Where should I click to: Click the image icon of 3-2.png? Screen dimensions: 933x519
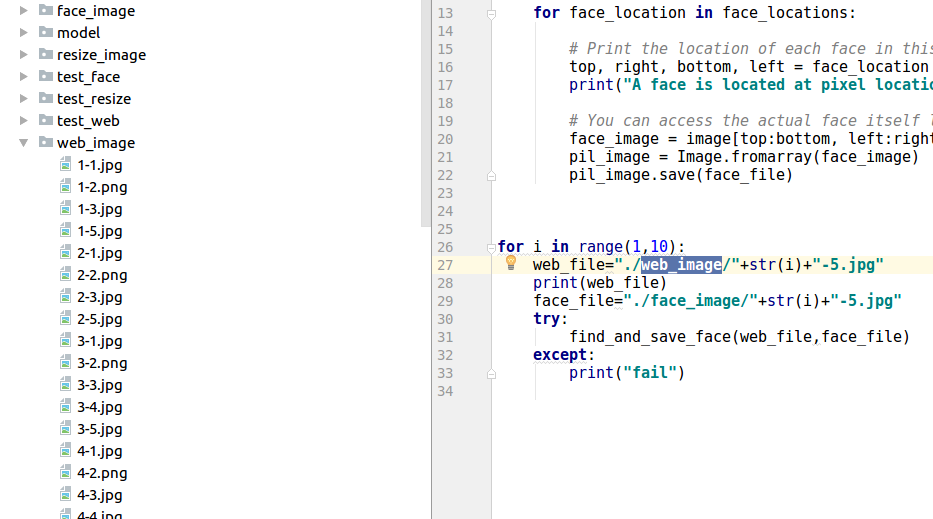[x=65, y=363]
